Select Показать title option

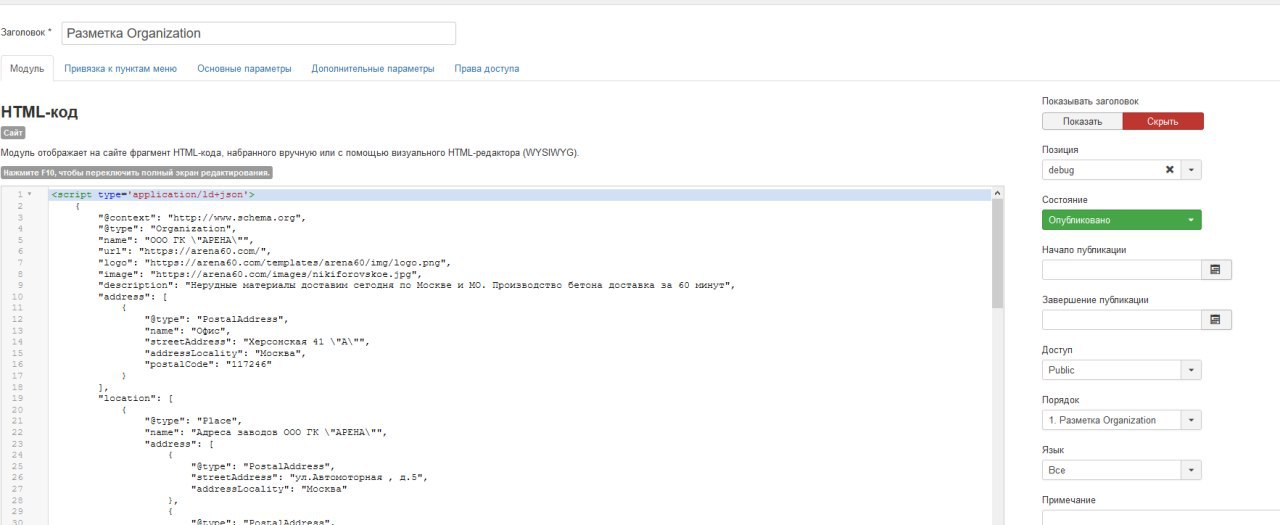[1082, 121]
